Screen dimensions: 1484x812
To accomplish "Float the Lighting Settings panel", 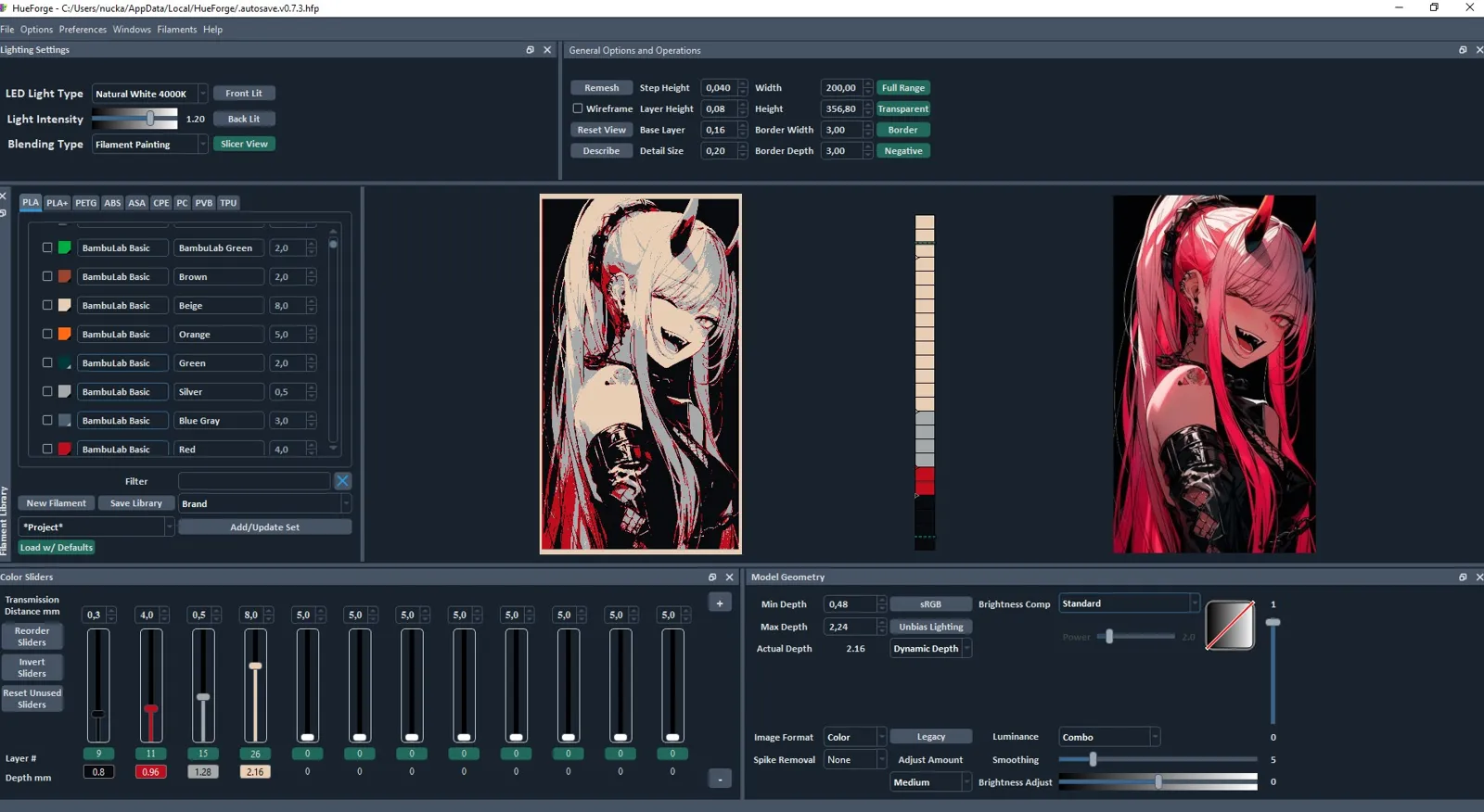I will point(531,50).
